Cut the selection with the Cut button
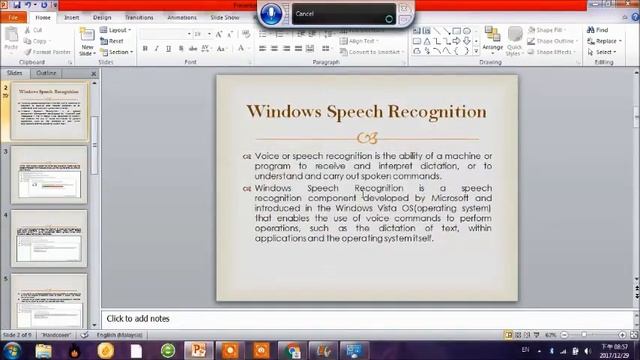Viewport: 640px width, 360px height. pyautogui.click(x=33, y=30)
